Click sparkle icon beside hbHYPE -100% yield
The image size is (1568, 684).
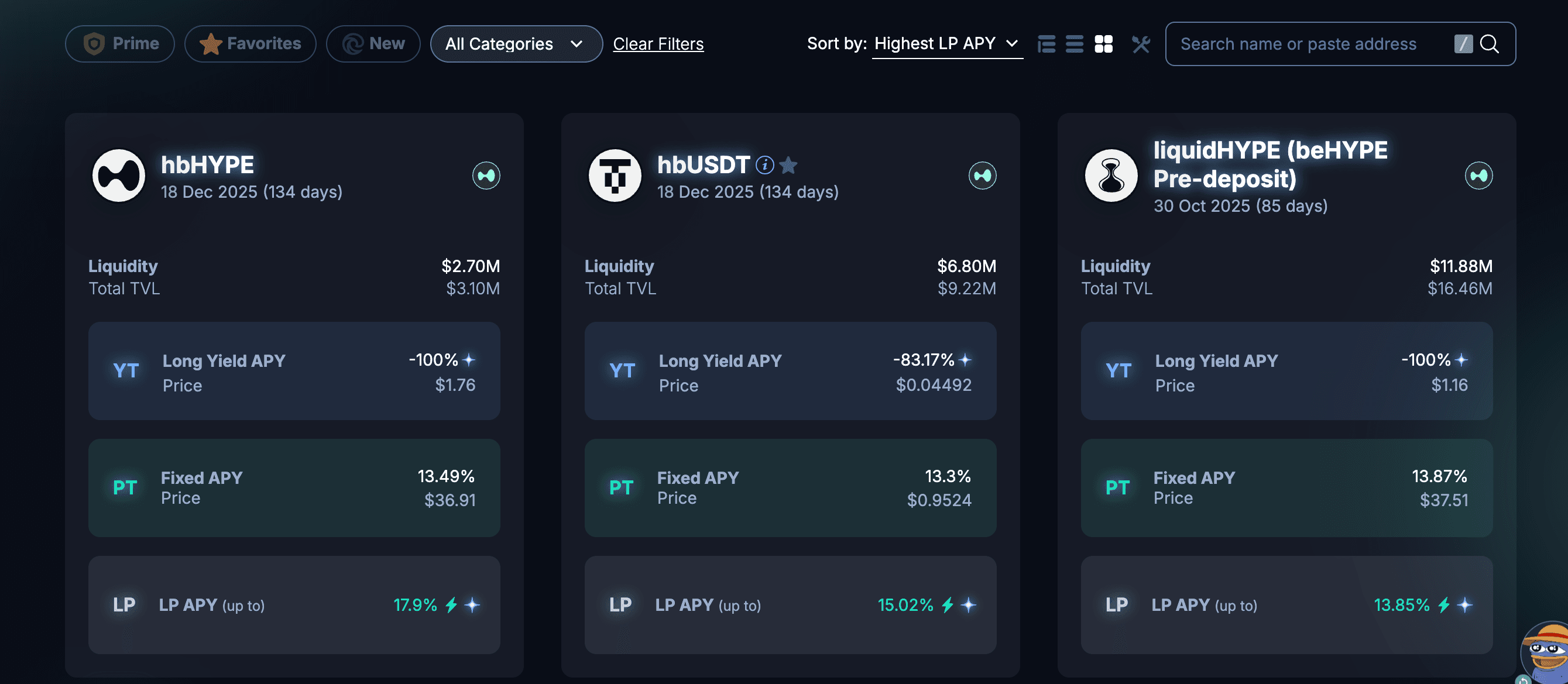tap(469, 360)
